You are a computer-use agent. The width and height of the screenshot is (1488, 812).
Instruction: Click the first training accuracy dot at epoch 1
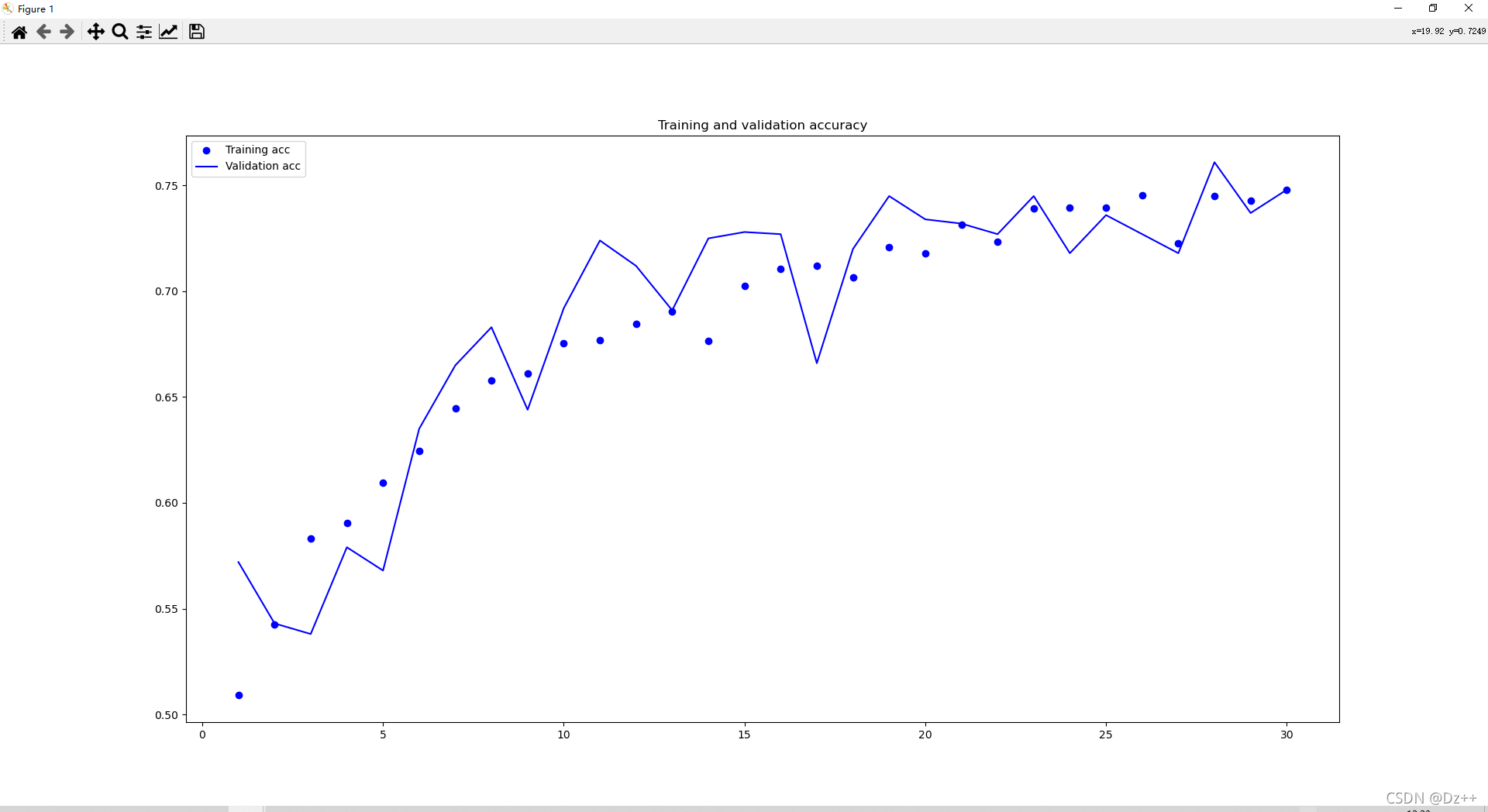(239, 695)
